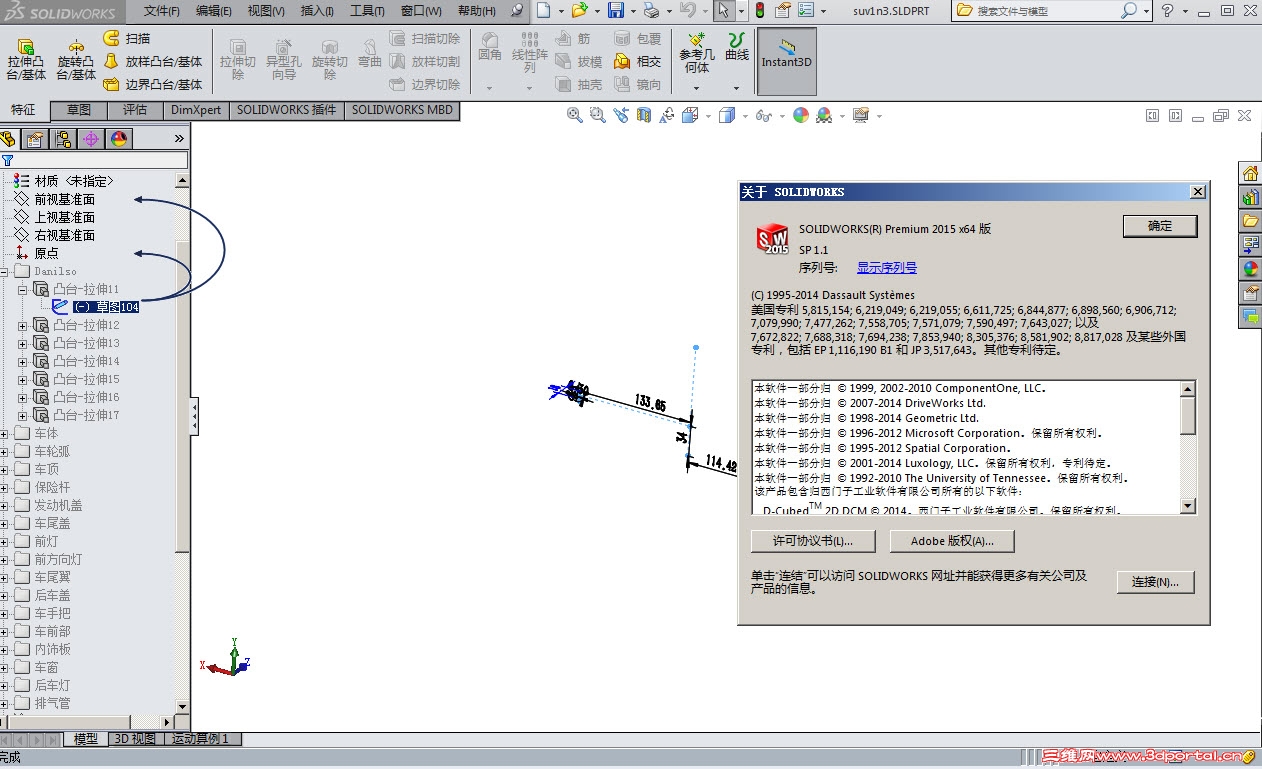1262x769 pixels.
Task: Open the Reference Geometry dropdown arrow
Action: click(697, 88)
